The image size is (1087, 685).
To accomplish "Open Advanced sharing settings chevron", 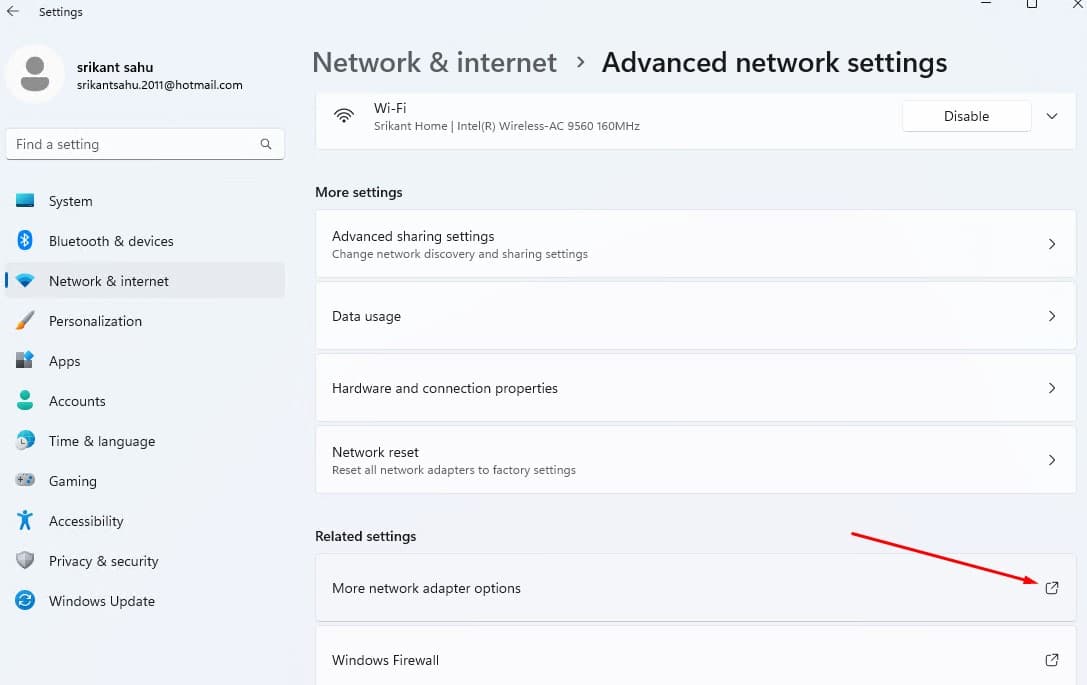I will pyautogui.click(x=1052, y=244).
